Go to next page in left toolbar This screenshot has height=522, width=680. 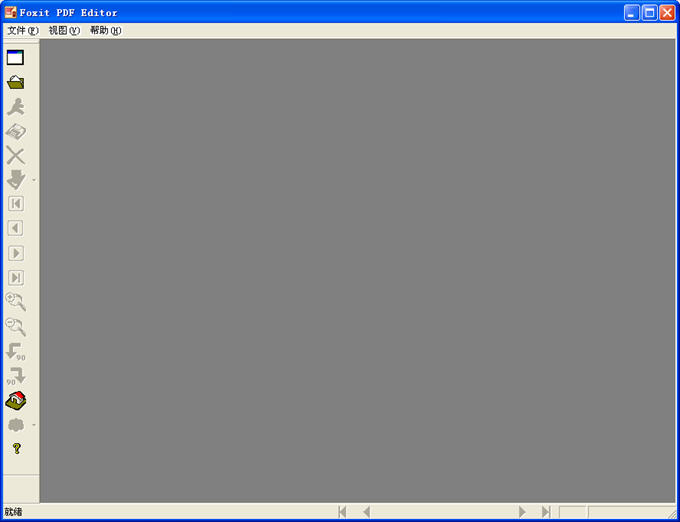point(15,253)
